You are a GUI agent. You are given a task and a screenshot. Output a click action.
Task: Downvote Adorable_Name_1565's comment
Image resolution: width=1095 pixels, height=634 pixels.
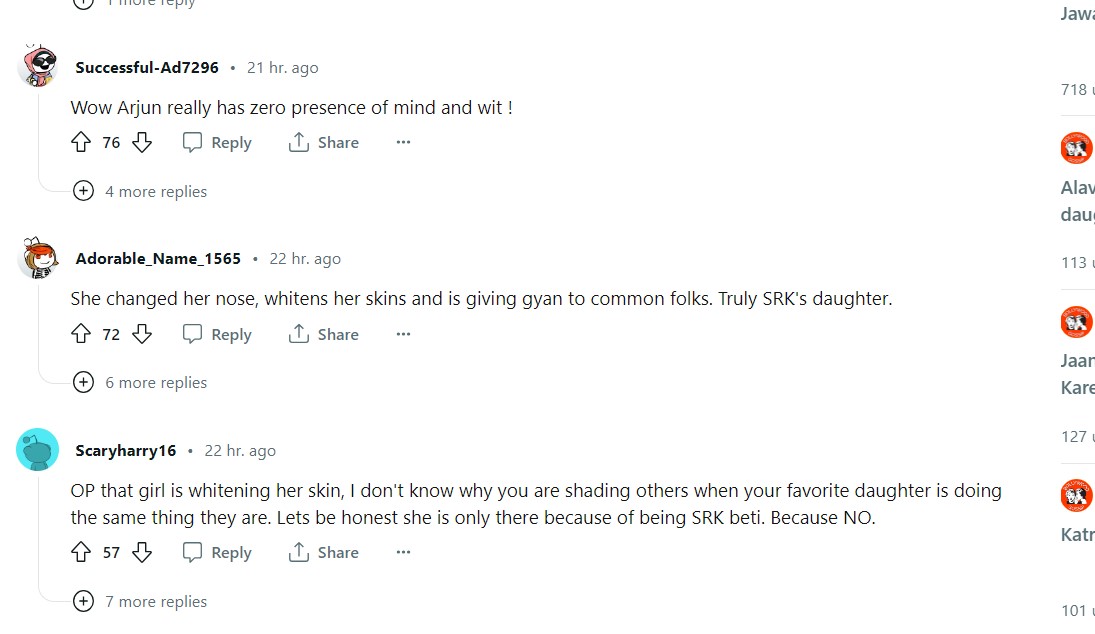(142, 334)
